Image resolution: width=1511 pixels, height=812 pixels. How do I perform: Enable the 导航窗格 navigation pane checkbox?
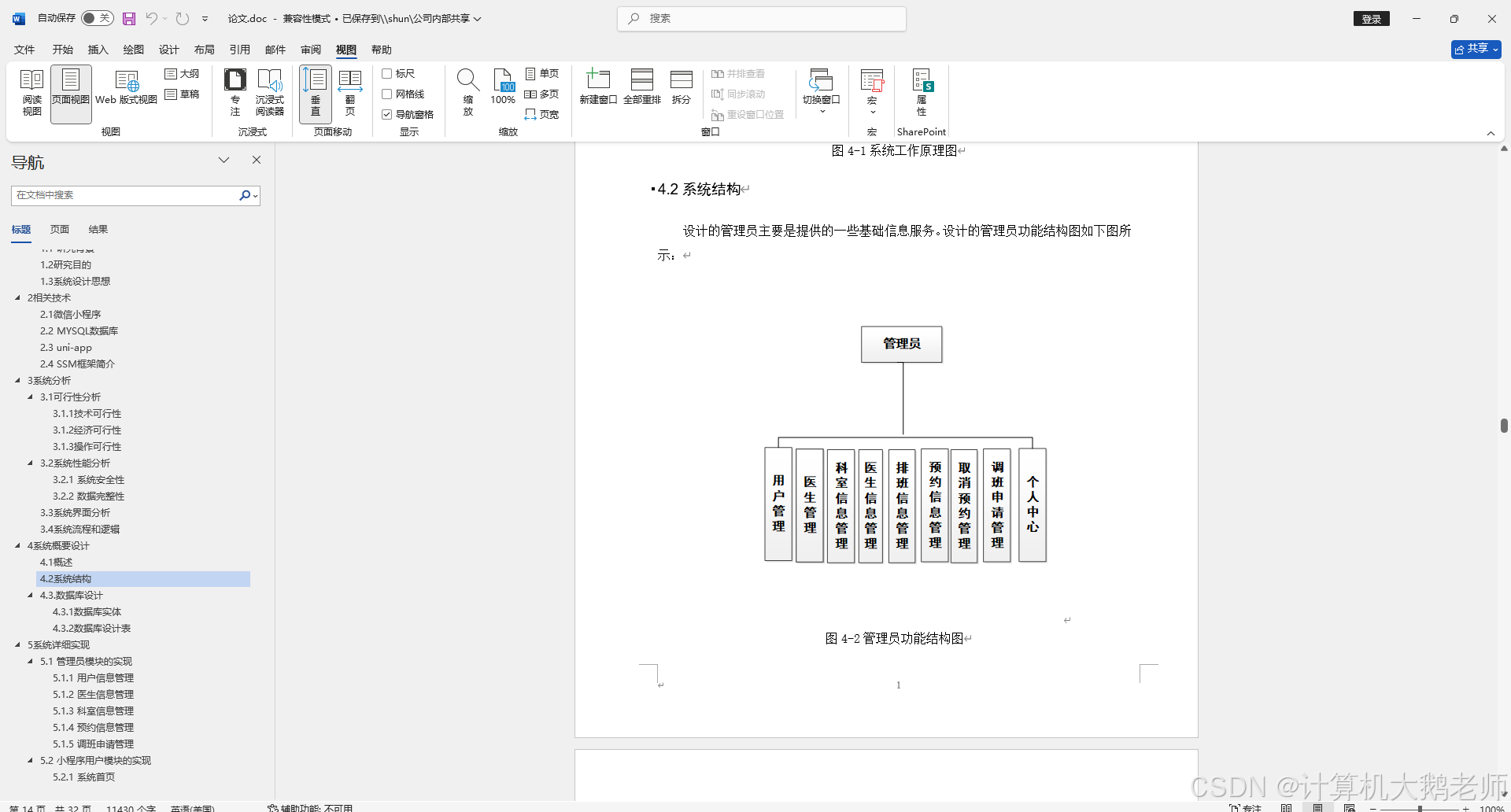387,113
